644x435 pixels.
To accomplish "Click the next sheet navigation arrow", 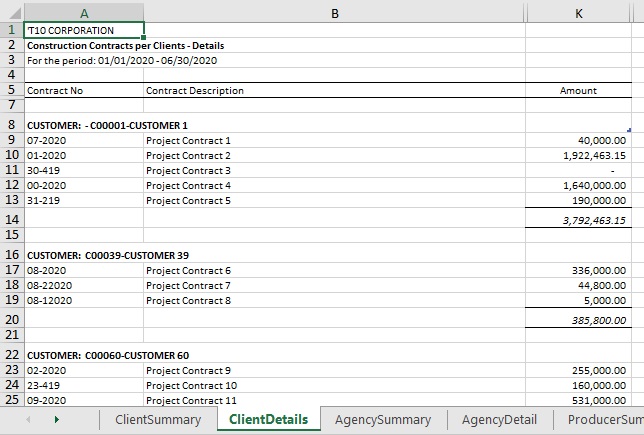I will (56, 420).
